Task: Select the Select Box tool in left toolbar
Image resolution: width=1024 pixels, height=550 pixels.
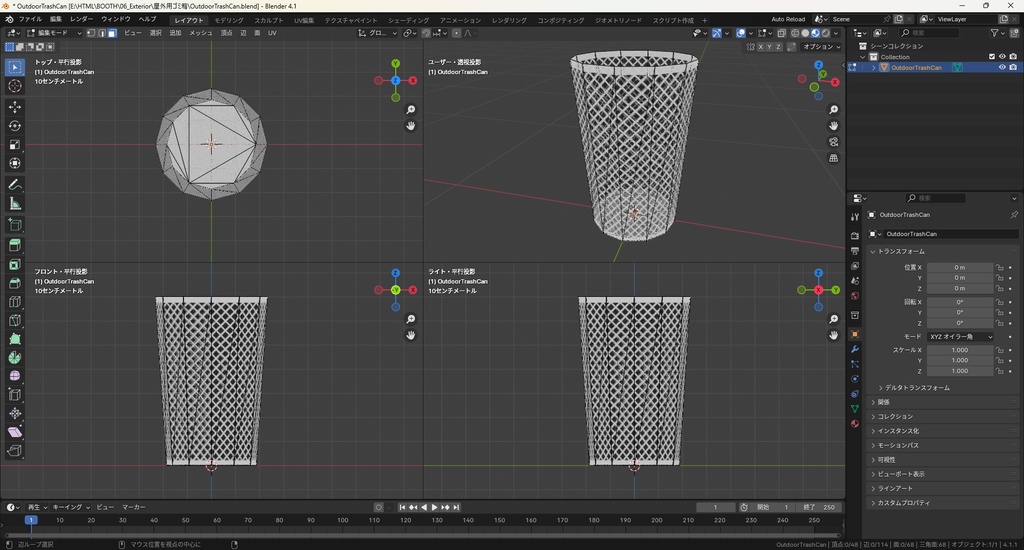Action: click(x=15, y=67)
